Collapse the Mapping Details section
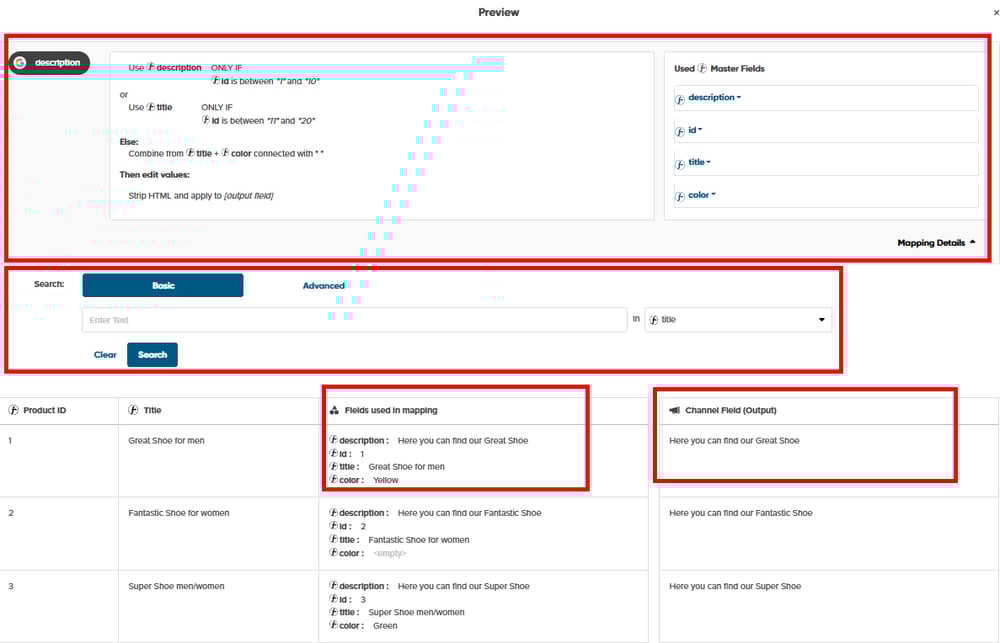This screenshot has width=1000, height=643. pyautogui.click(x=936, y=243)
